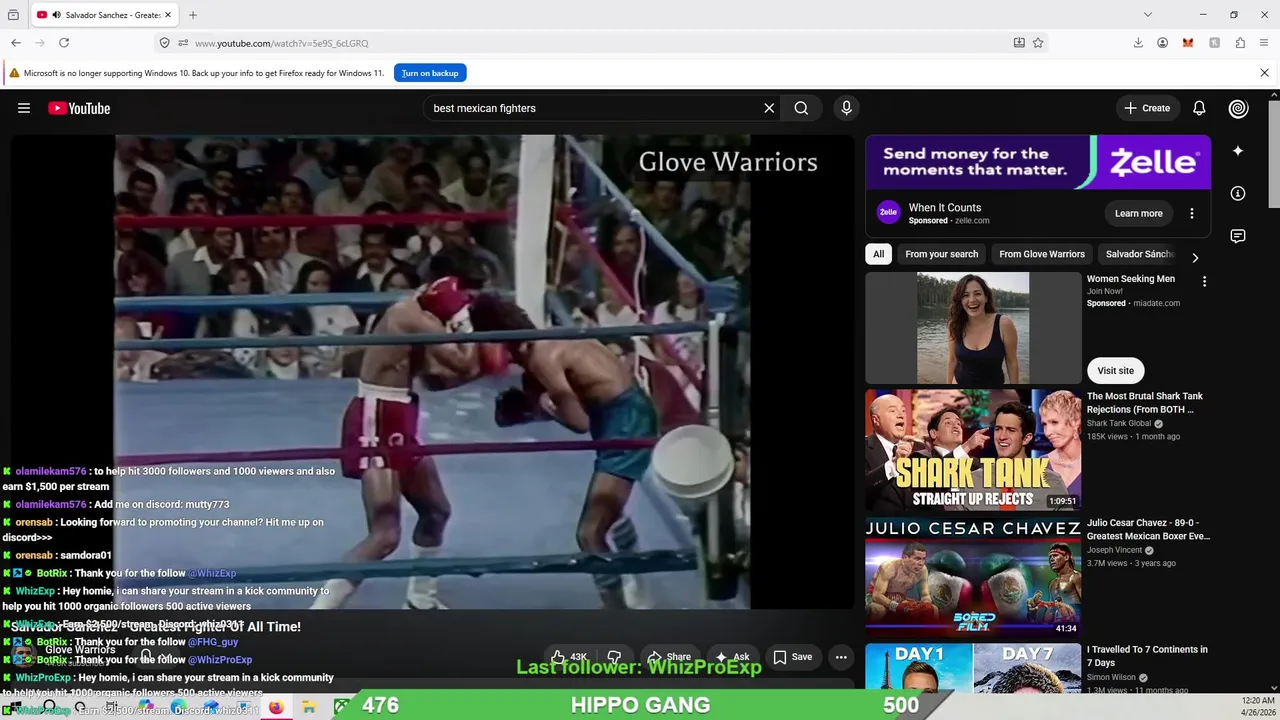Click the magnifier search button

pyautogui.click(x=801, y=108)
